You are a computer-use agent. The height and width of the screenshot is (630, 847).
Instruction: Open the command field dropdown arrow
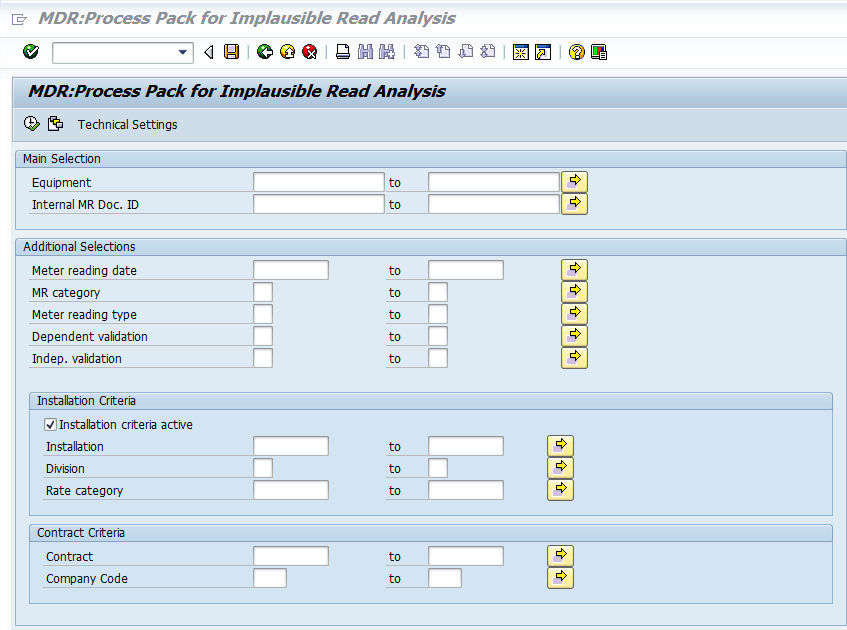[x=183, y=52]
